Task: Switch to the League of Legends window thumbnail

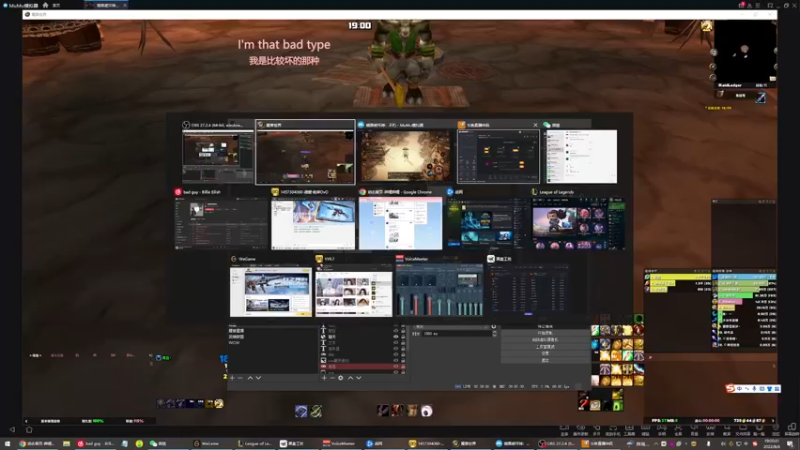Action: (579, 223)
